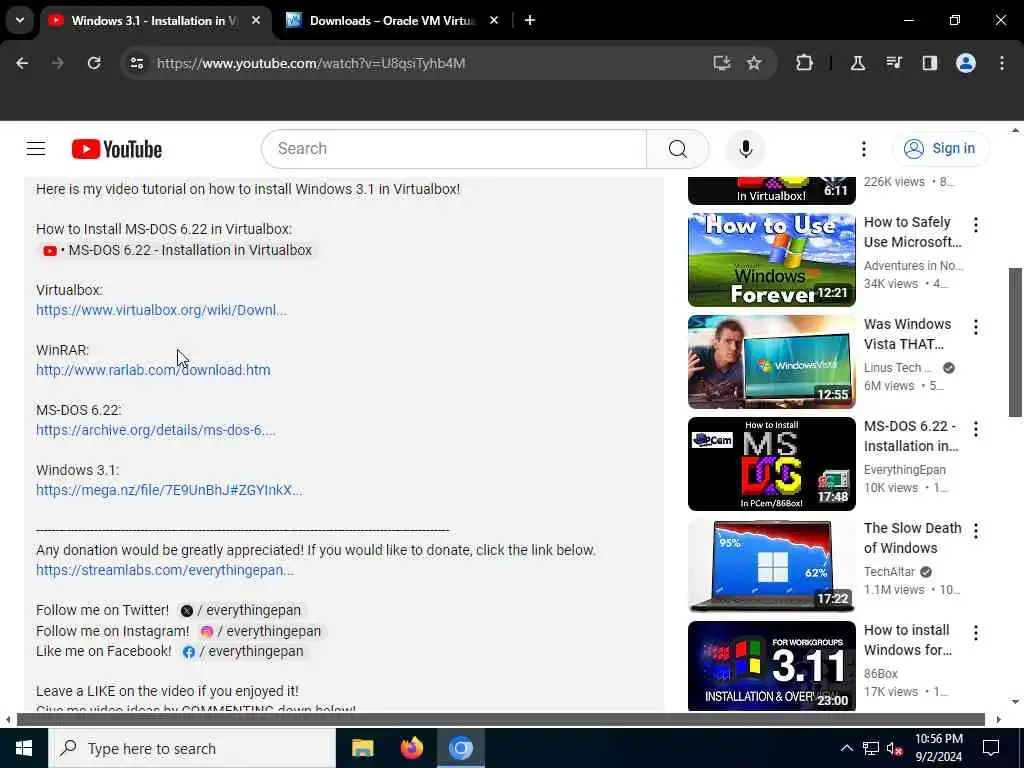Open 'How to Safely Use Microsoft' video title
The height and width of the screenshot is (768, 1024).
click(912, 232)
